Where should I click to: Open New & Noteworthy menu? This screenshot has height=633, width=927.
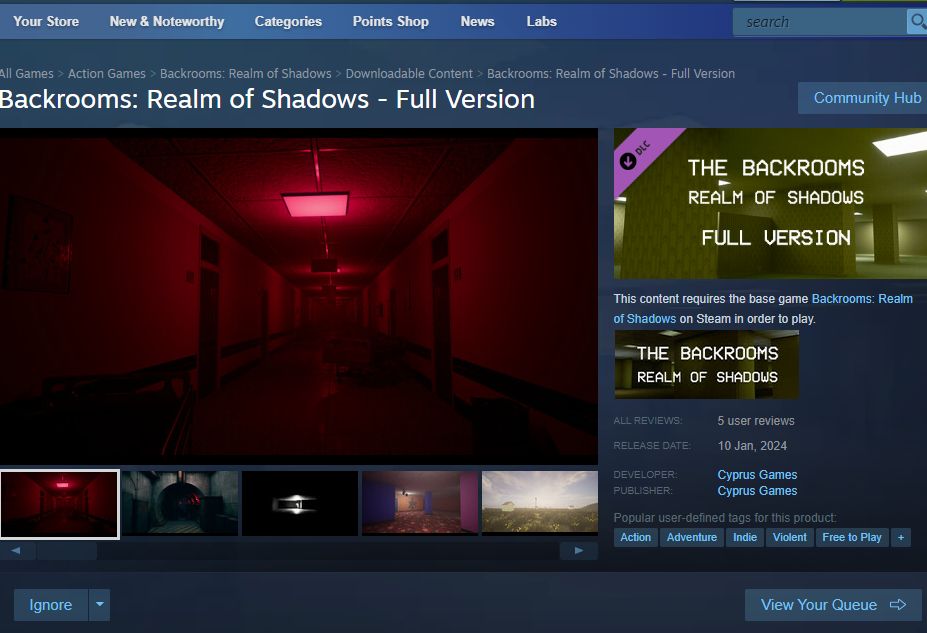click(x=167, y=21)
